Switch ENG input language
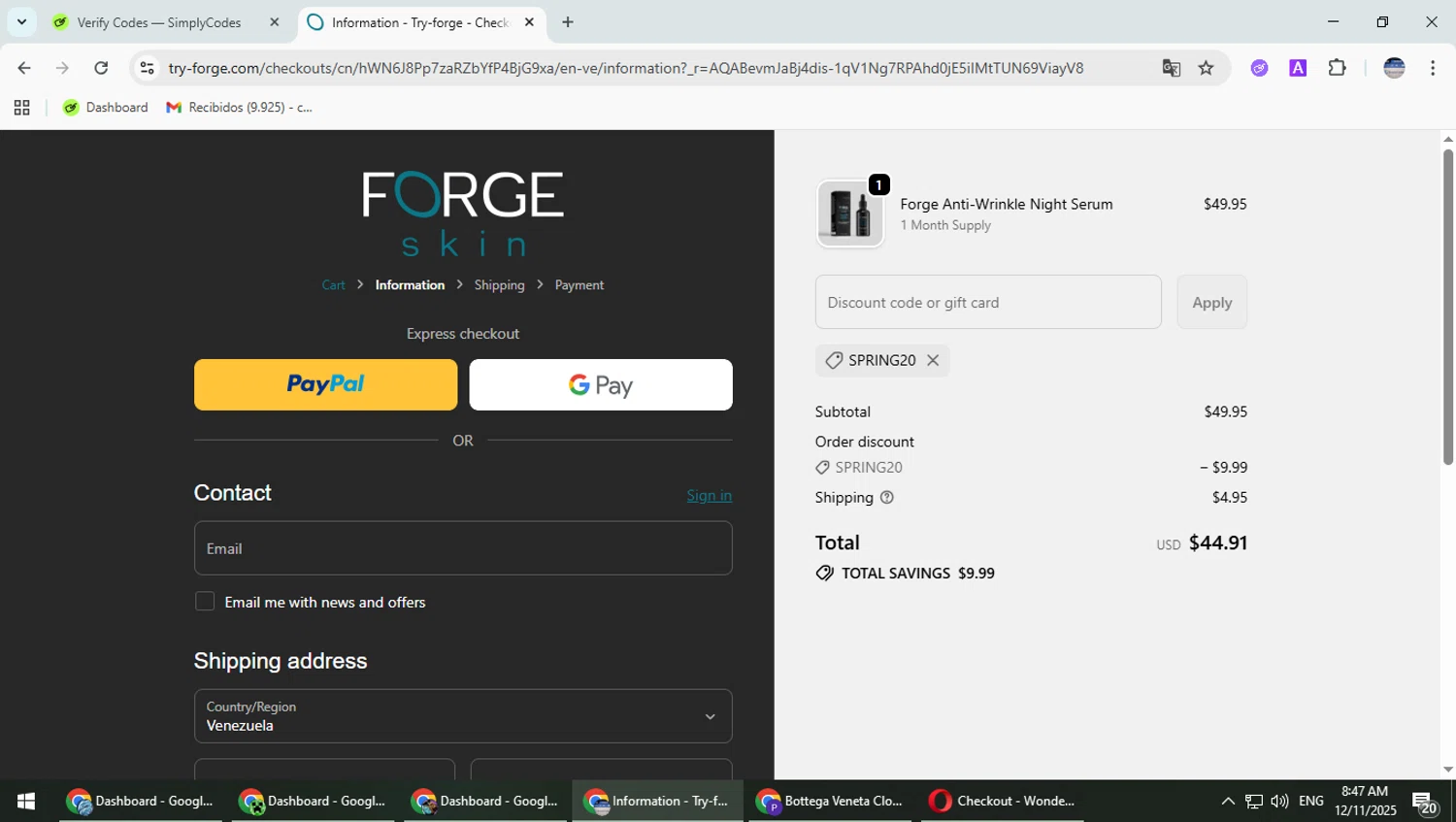This screenshot has height=822, width=1456. pos(1311,802)
